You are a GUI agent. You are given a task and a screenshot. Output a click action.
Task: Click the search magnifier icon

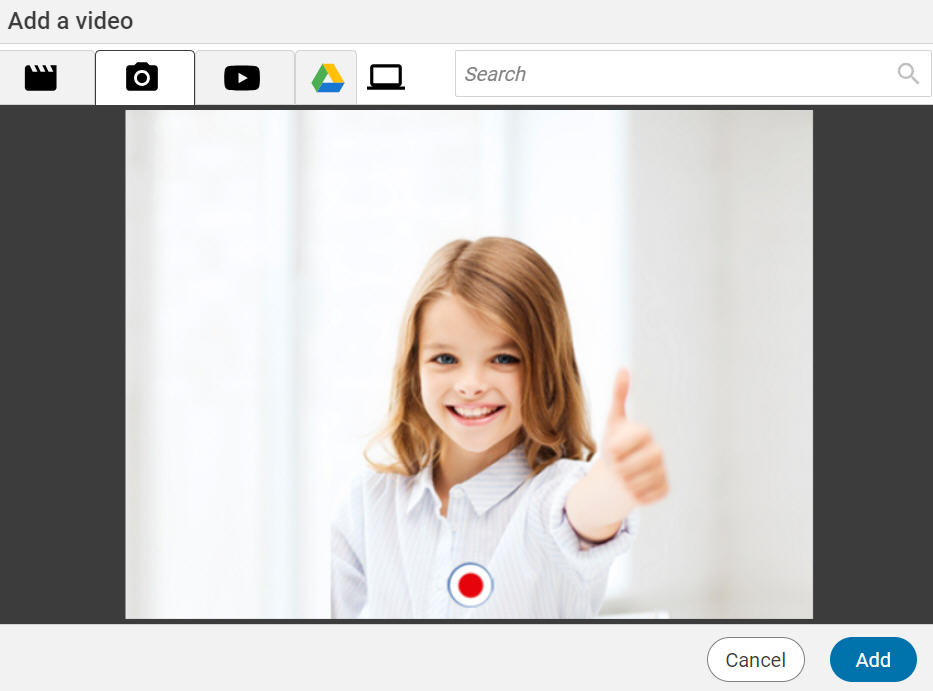(x=907, y=73)
